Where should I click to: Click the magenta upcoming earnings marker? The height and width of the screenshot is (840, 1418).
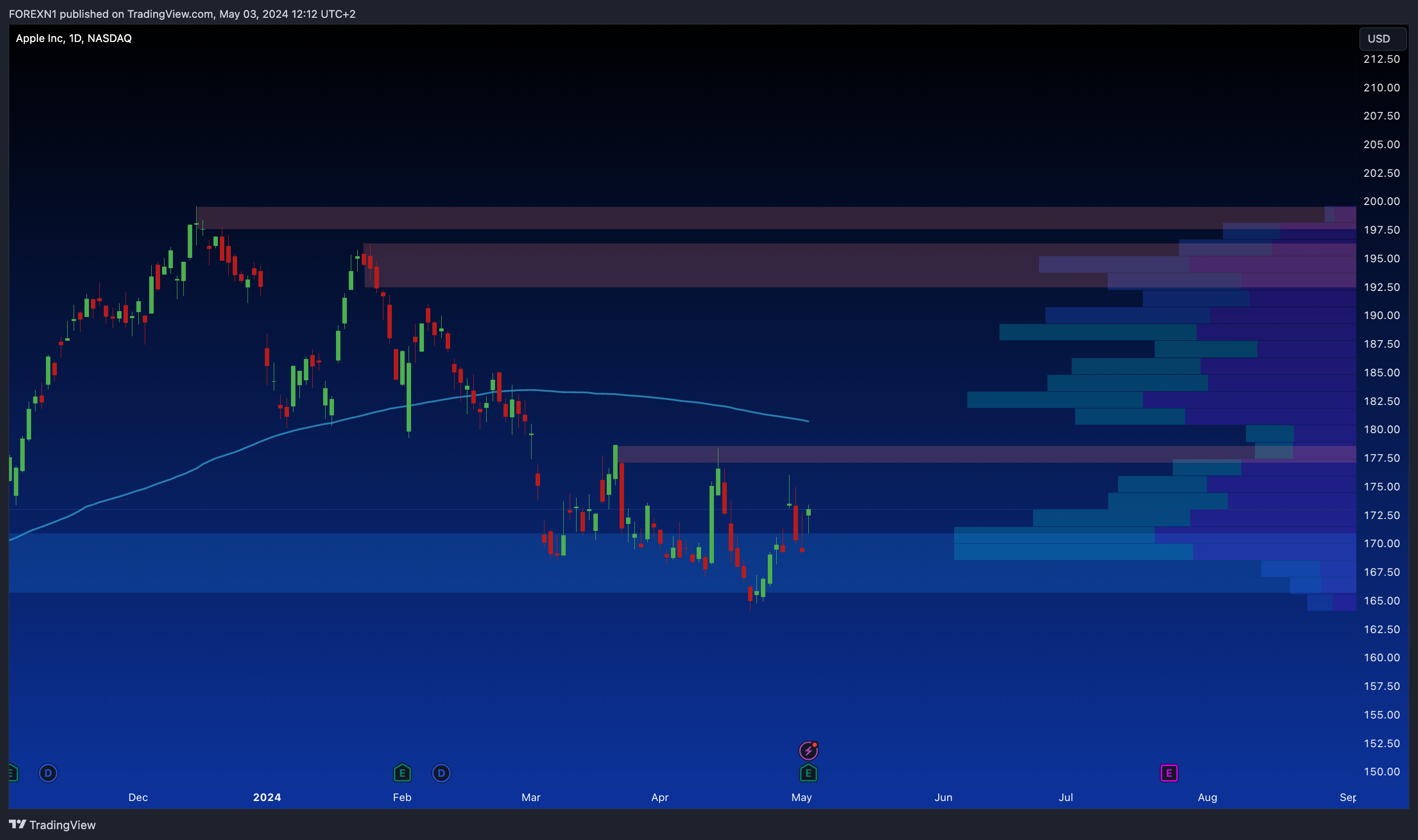pos(1169,773)
